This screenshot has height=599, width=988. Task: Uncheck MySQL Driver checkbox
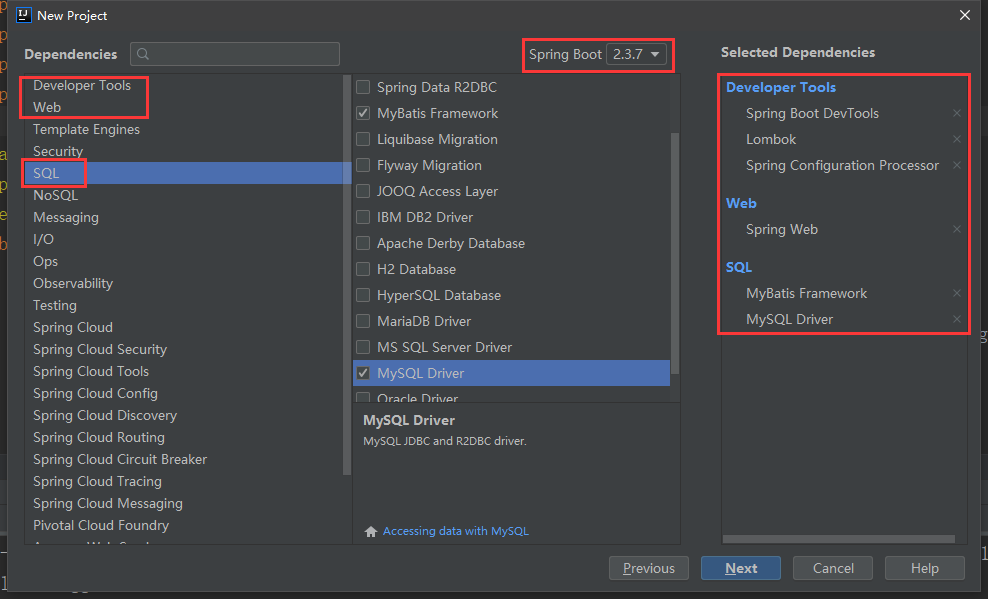point(363,374)
